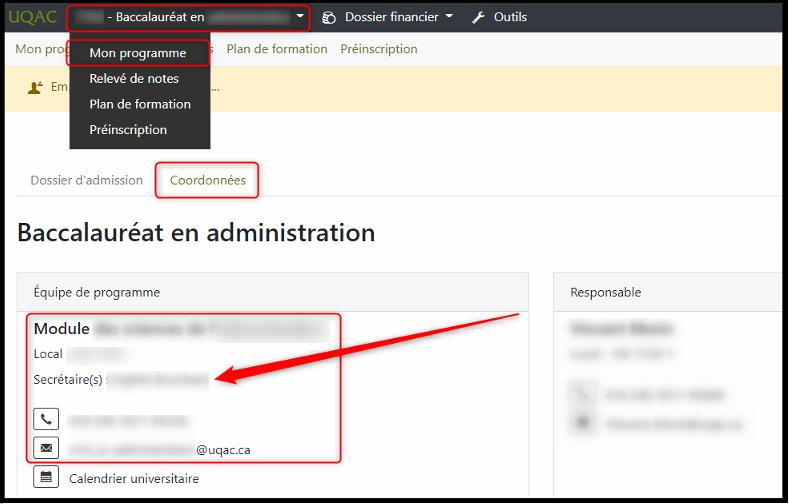Open Préinscription in the top navigation bar

(x=379, y=49)
